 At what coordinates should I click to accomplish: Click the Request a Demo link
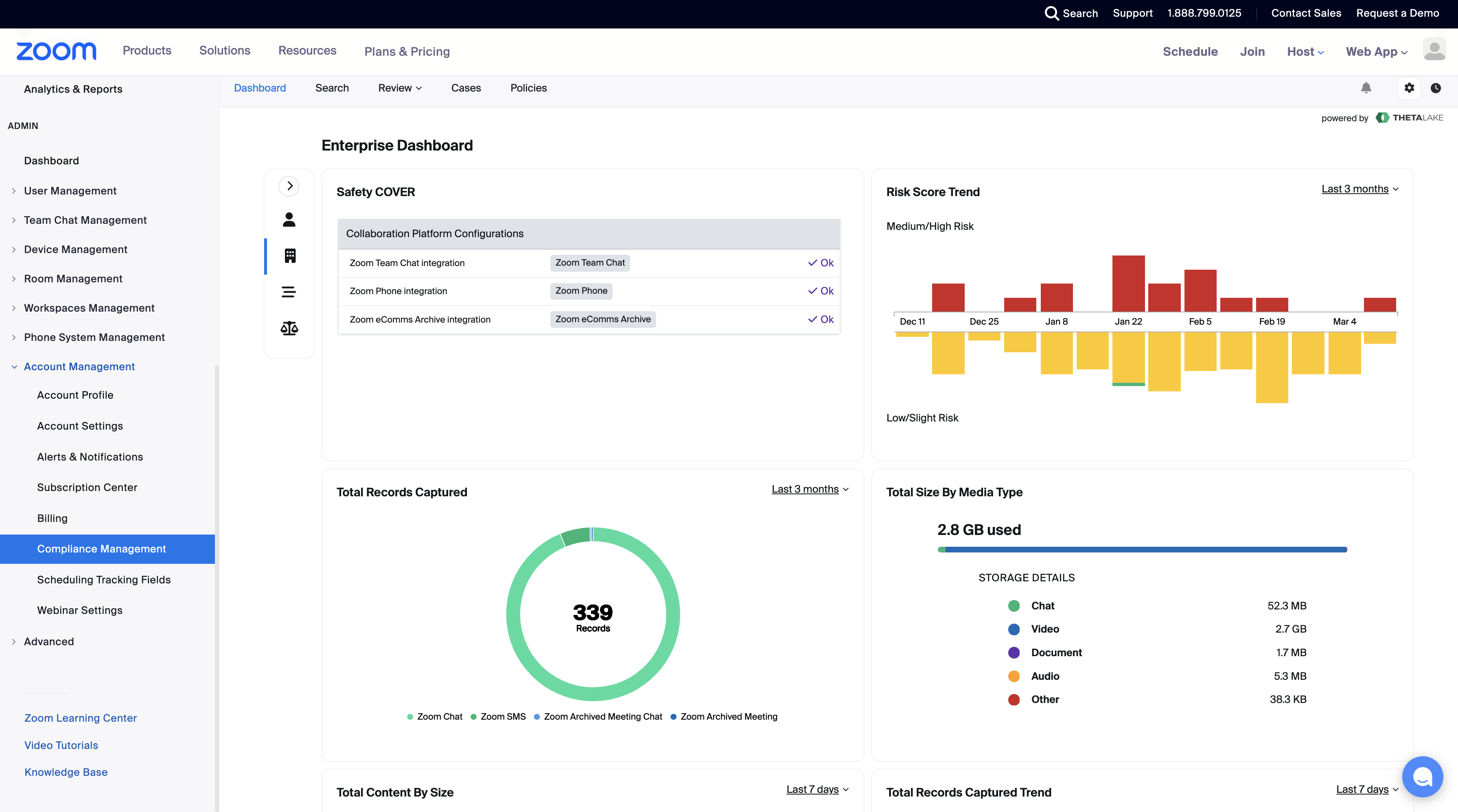[1397, 13]
